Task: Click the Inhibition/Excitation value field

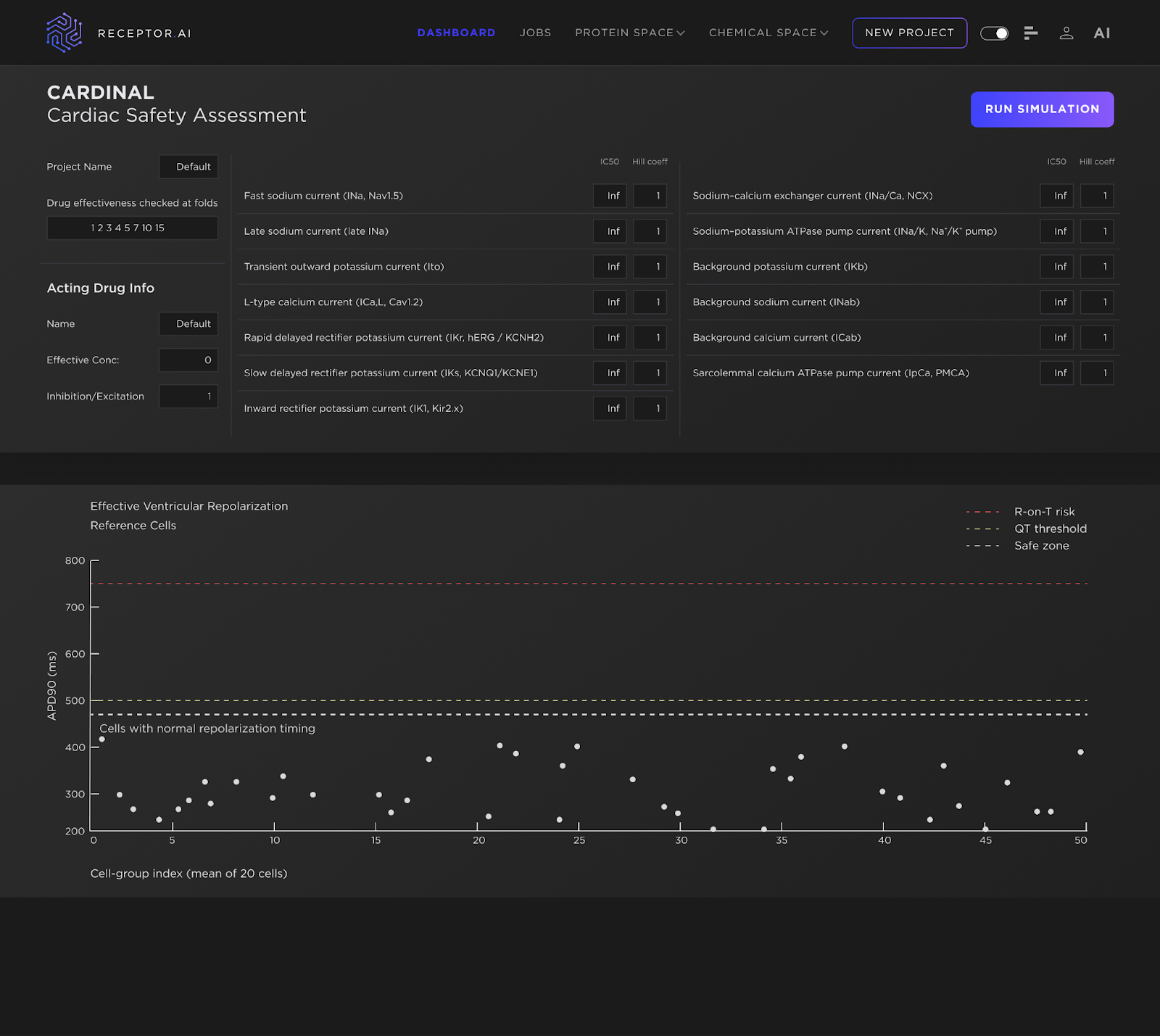Action: pyautogui.click(x=188, y=397)
